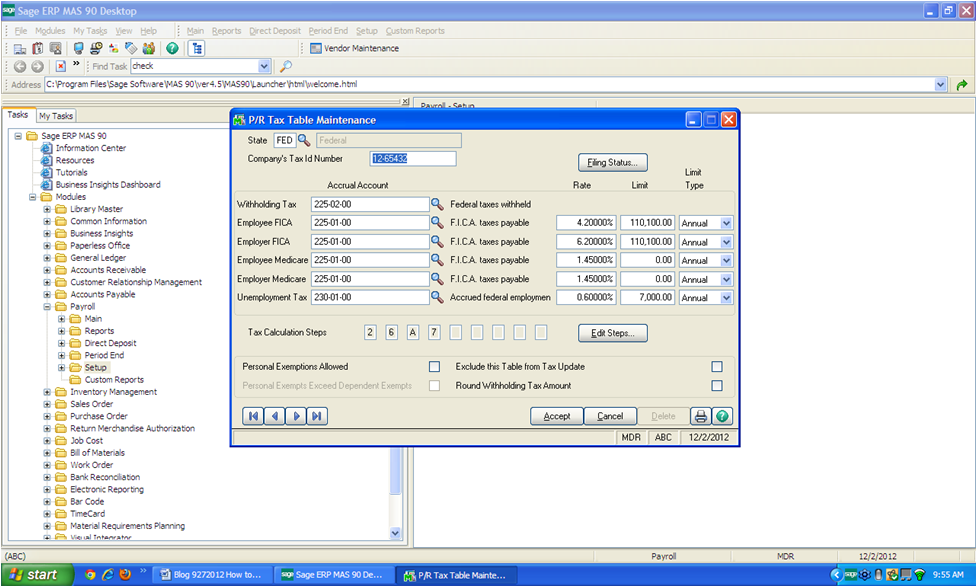Go to first record navigation arrow

tap(253, 416)
